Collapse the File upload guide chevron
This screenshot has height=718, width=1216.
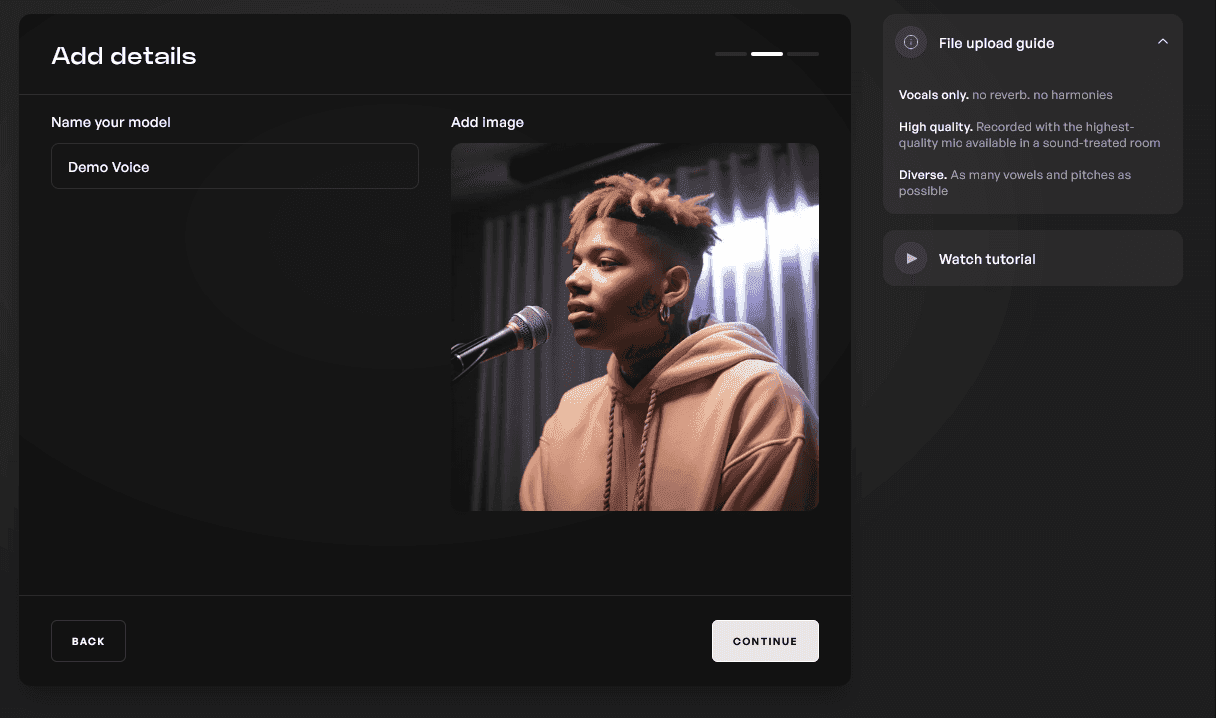click(1162, 42)
